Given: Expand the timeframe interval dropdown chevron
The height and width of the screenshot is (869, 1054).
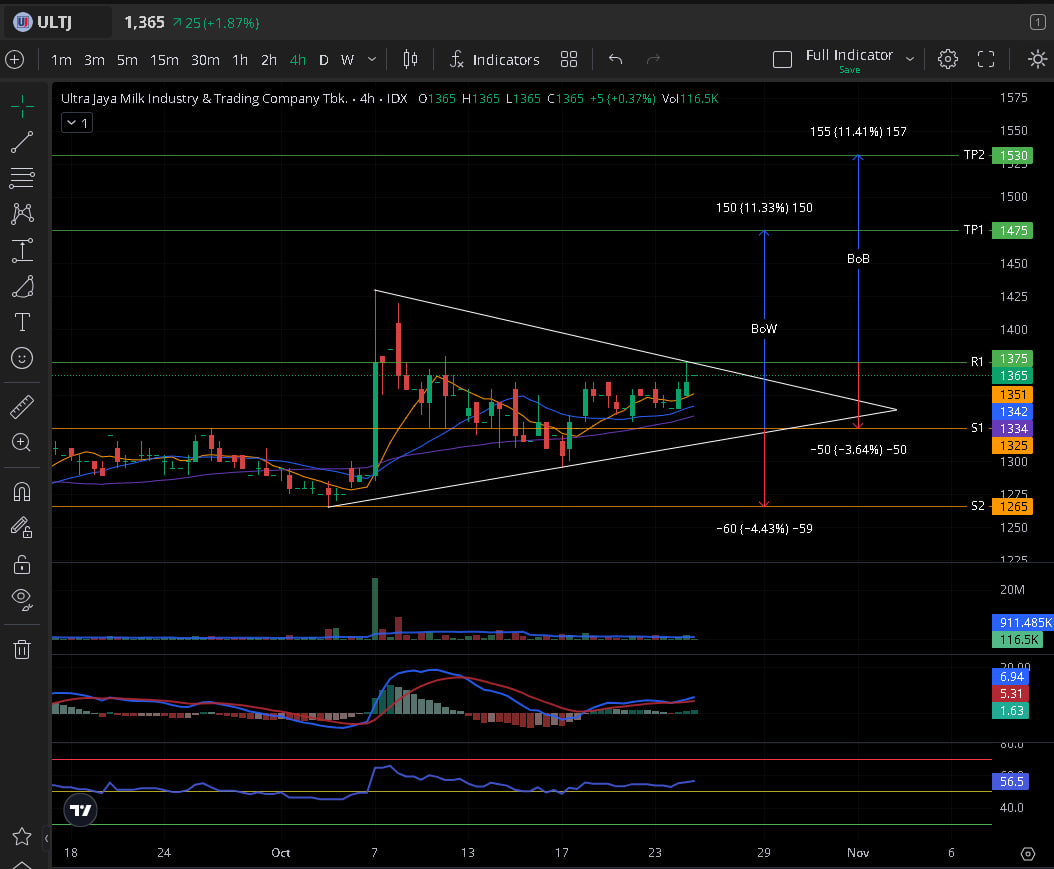Looking at the screenshot, I should 373,59.
